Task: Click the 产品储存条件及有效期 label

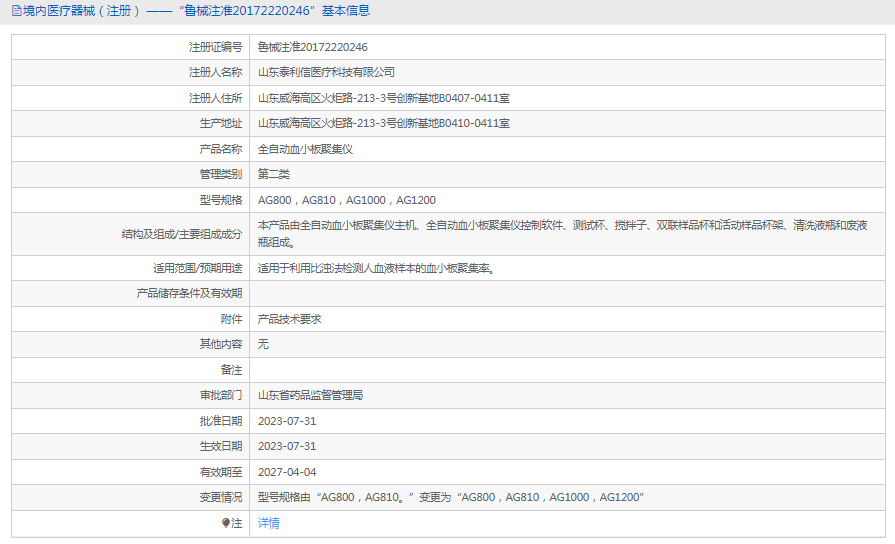Action: tap(190, 293)
